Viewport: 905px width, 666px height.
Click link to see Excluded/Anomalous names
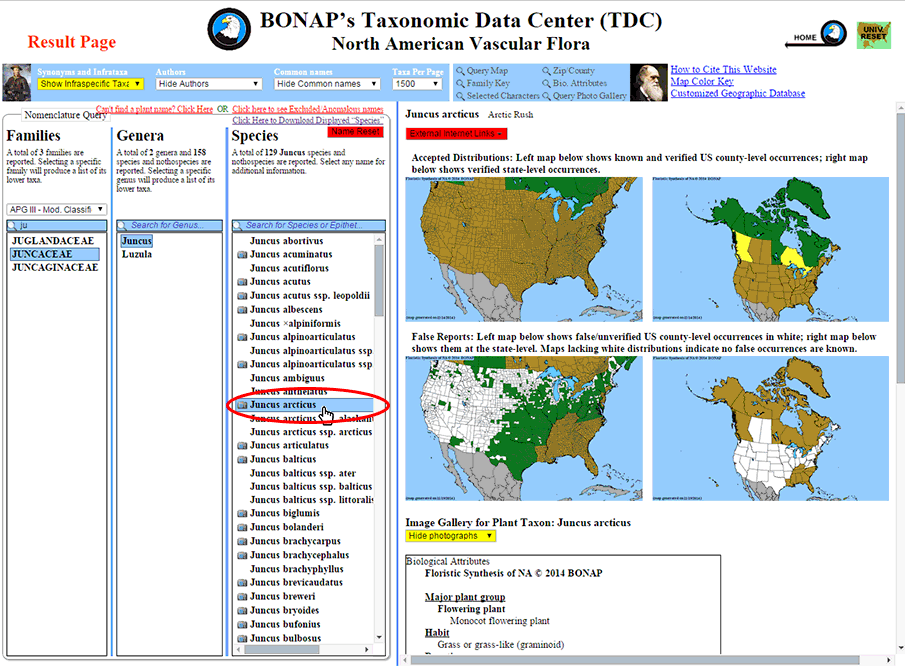308,109
